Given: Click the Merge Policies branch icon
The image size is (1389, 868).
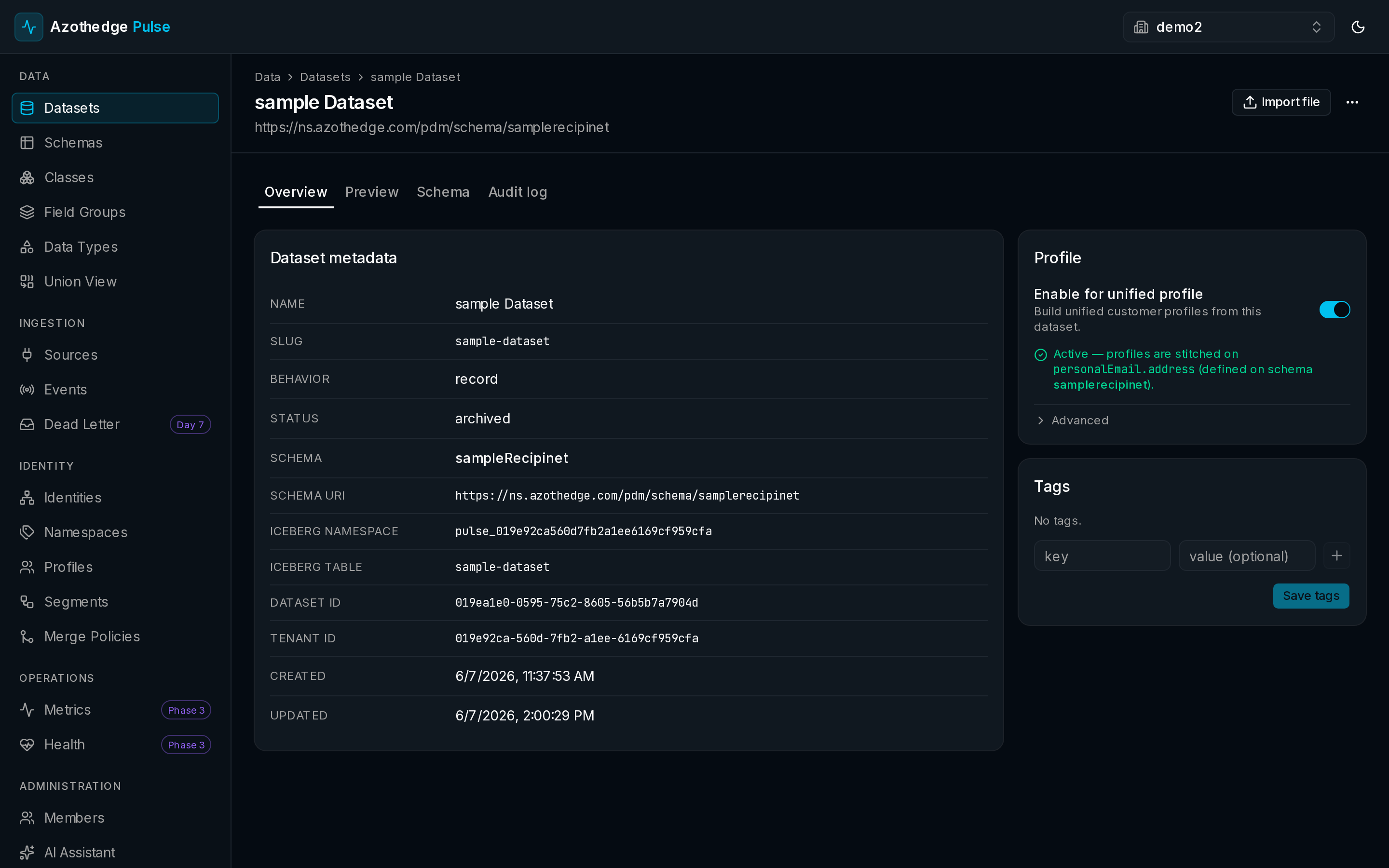Looking at the screenshot, I should 27,637.
